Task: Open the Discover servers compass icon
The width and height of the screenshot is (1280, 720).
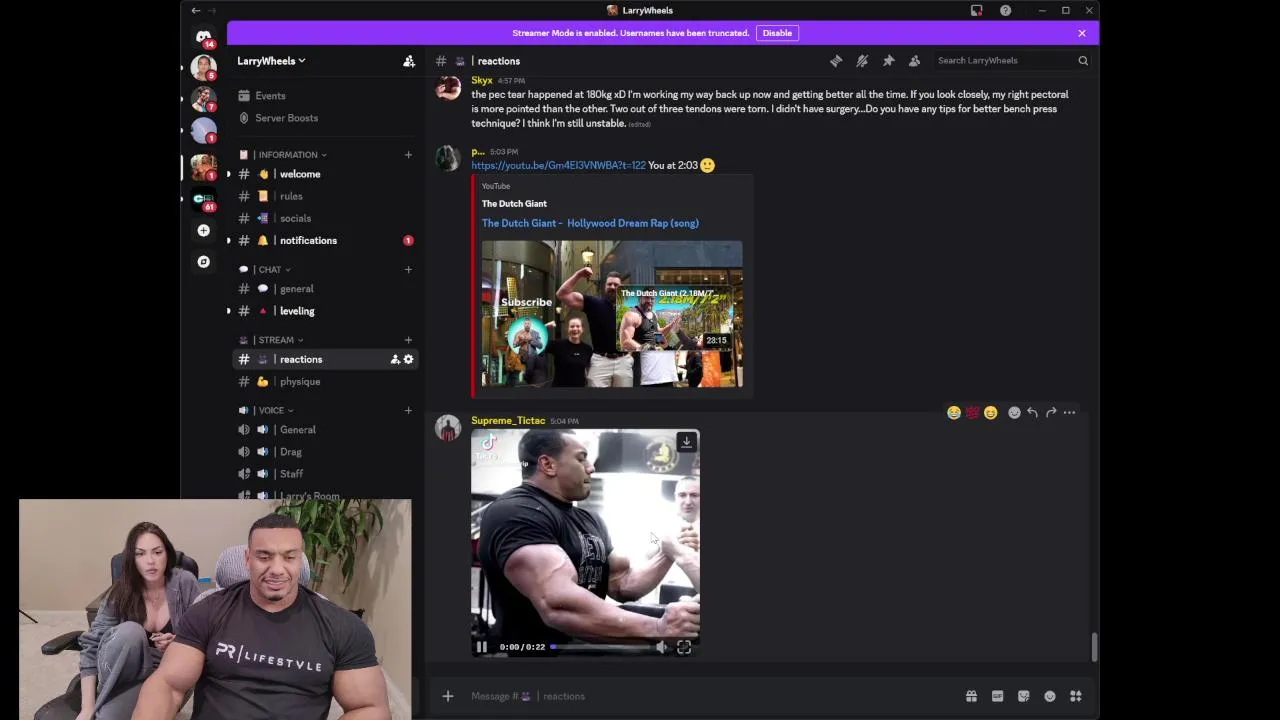Action: 204,261
